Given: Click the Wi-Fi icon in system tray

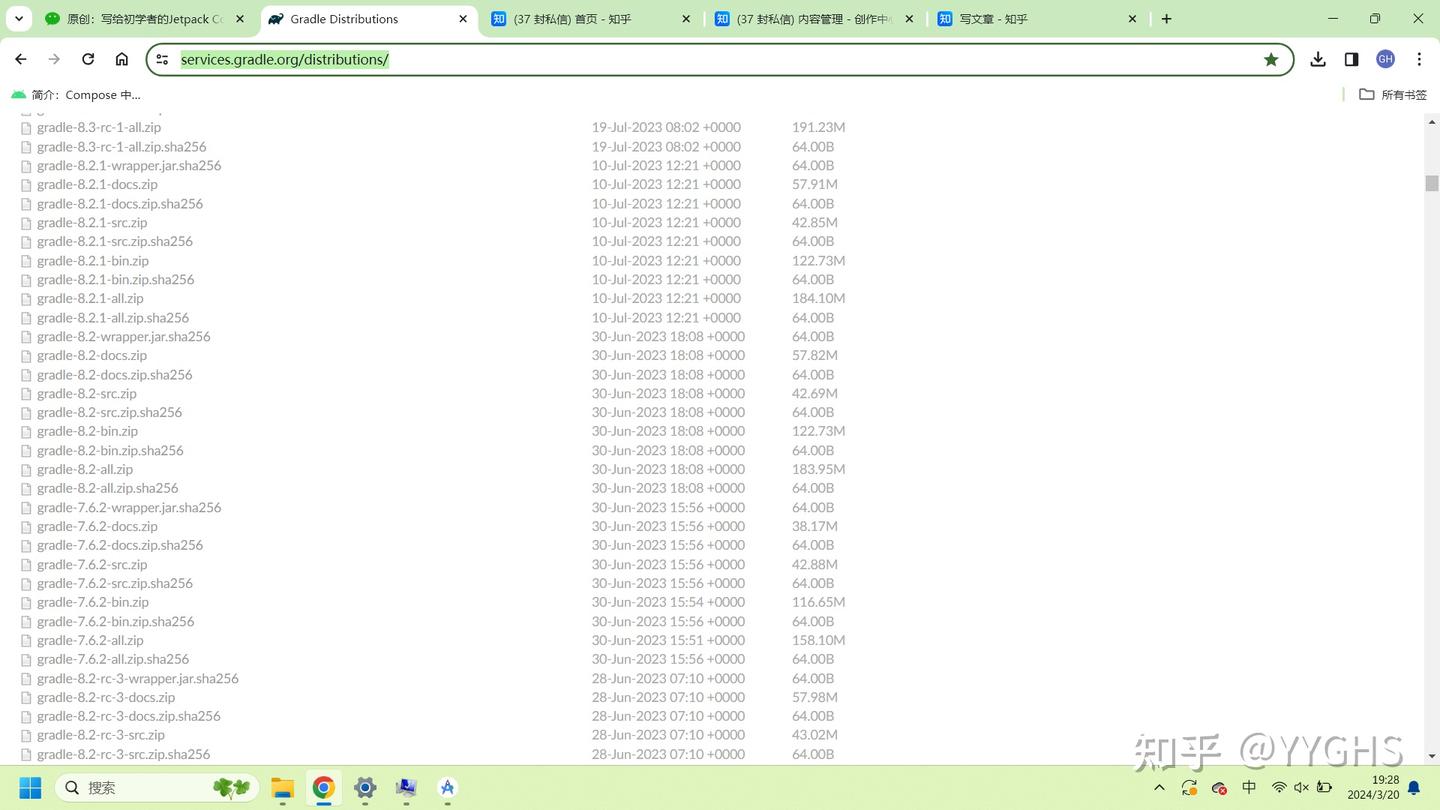Looking at the screenshot, I should tap(1278, 788).
